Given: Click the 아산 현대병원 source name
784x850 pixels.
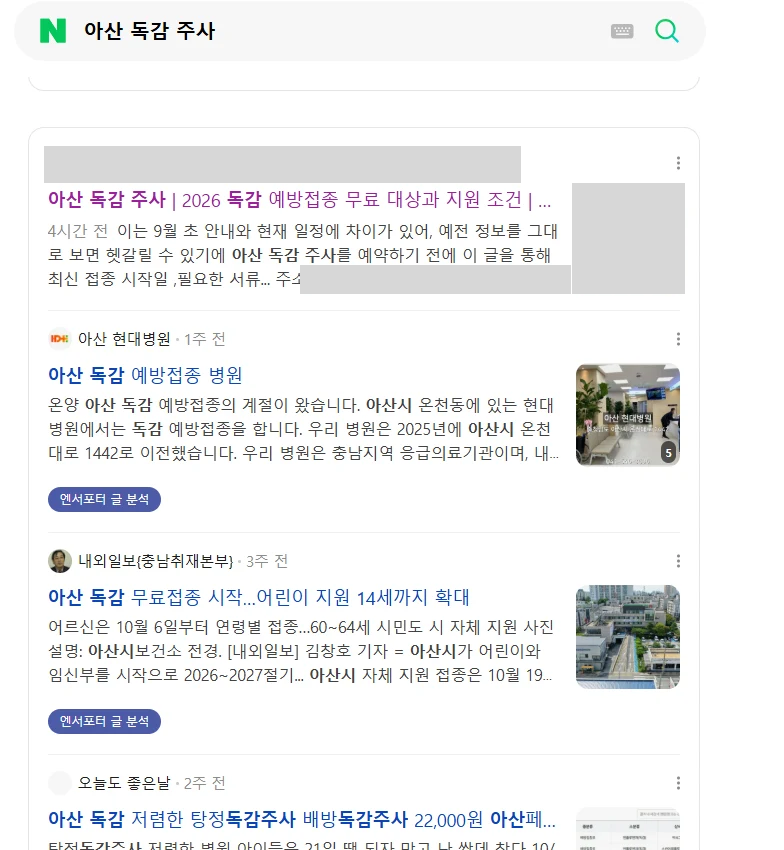Looking at the screenshot, I should [124, 339].
